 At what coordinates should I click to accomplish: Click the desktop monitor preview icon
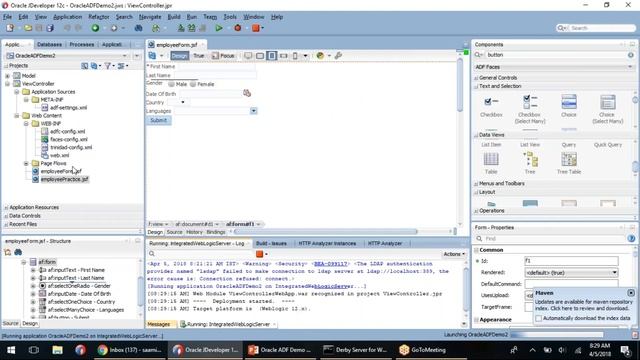click(248, 56)
